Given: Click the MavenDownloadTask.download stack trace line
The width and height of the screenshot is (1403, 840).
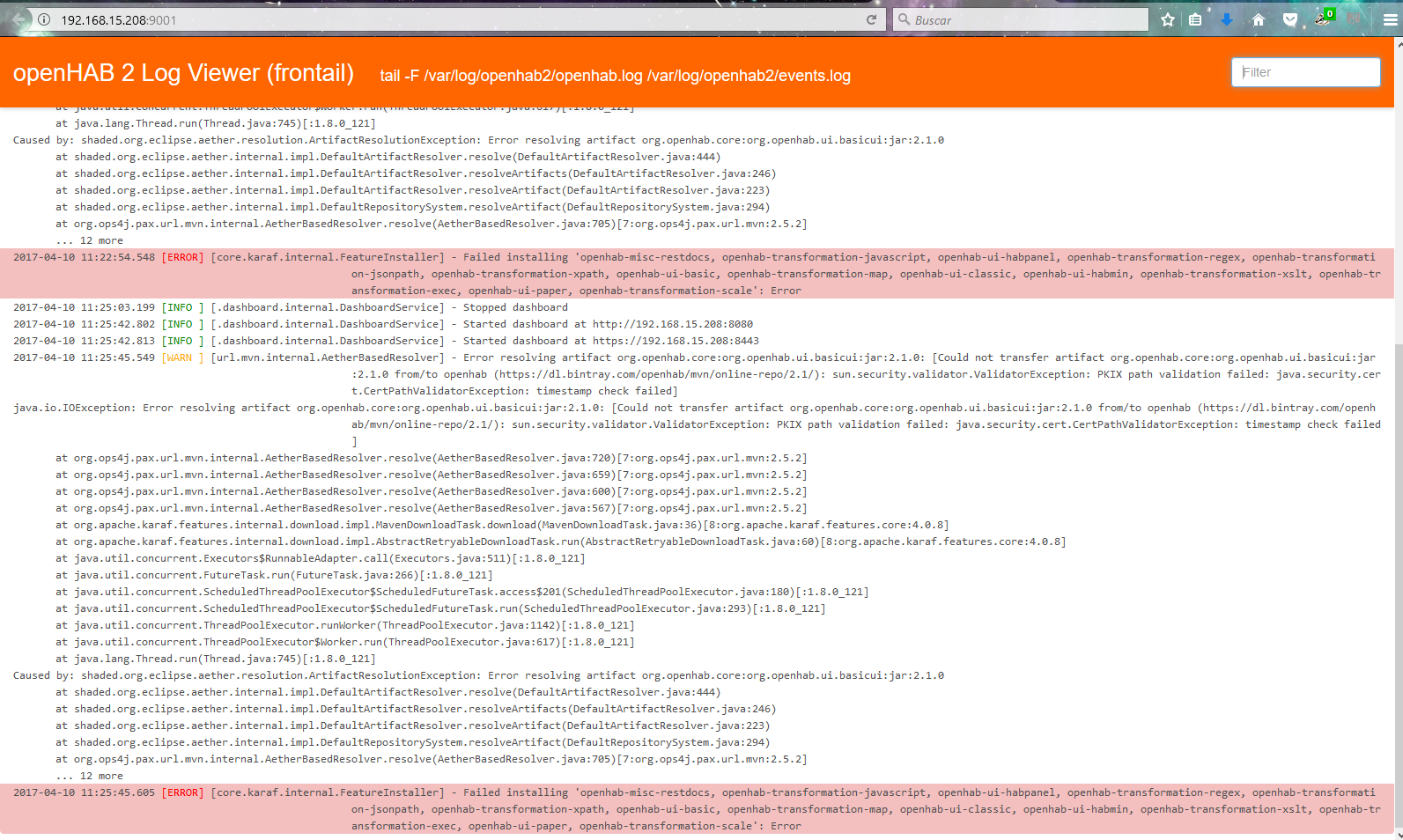Looking at the screenshot, I should 502,525.
